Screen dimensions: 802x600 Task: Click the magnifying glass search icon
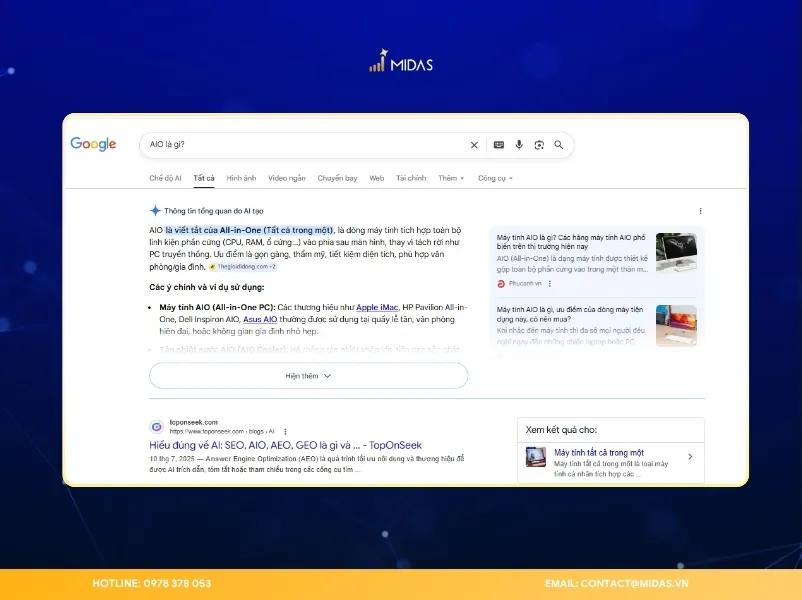559,145
